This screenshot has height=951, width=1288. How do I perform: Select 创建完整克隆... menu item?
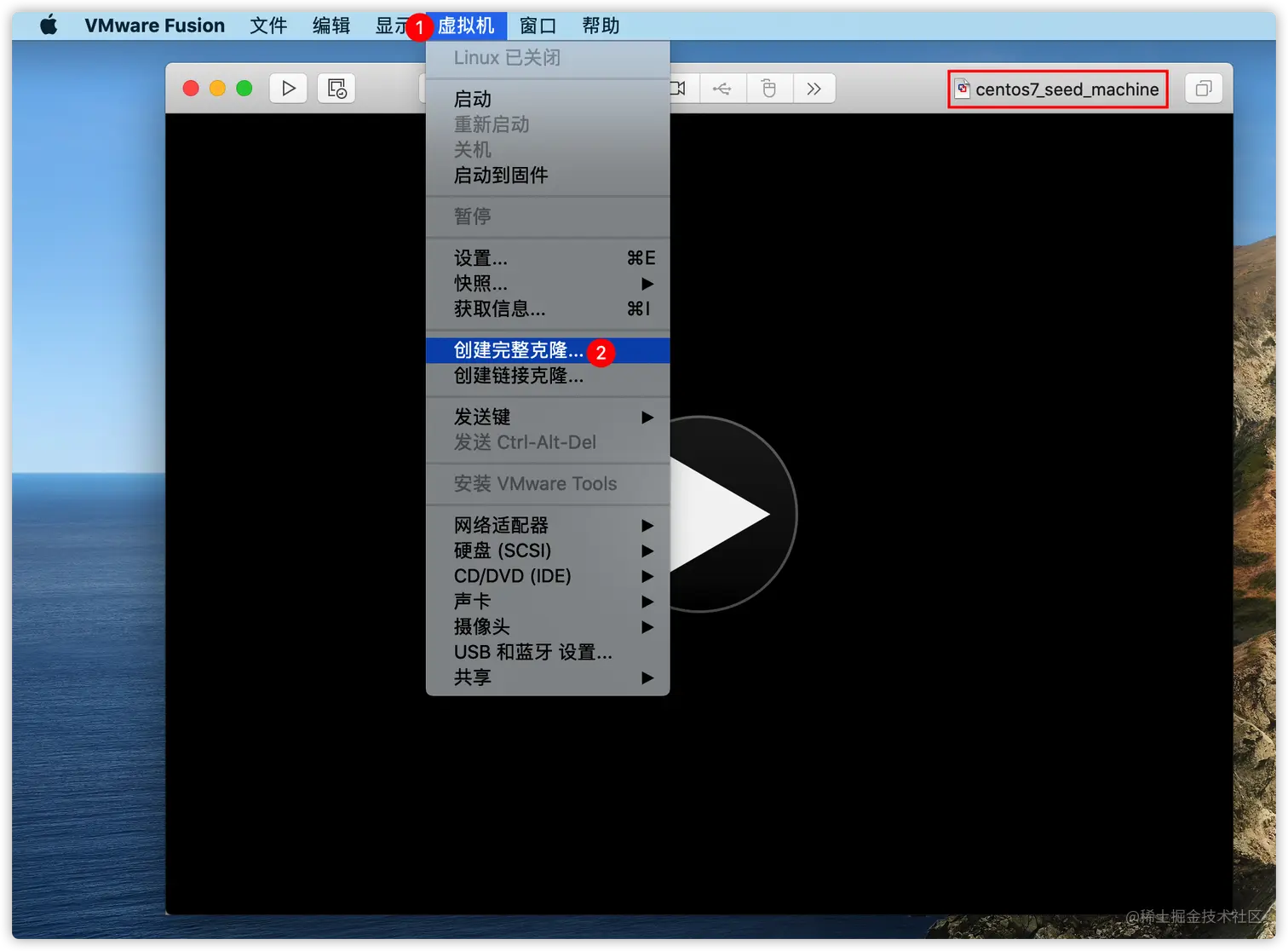point(548,350)
